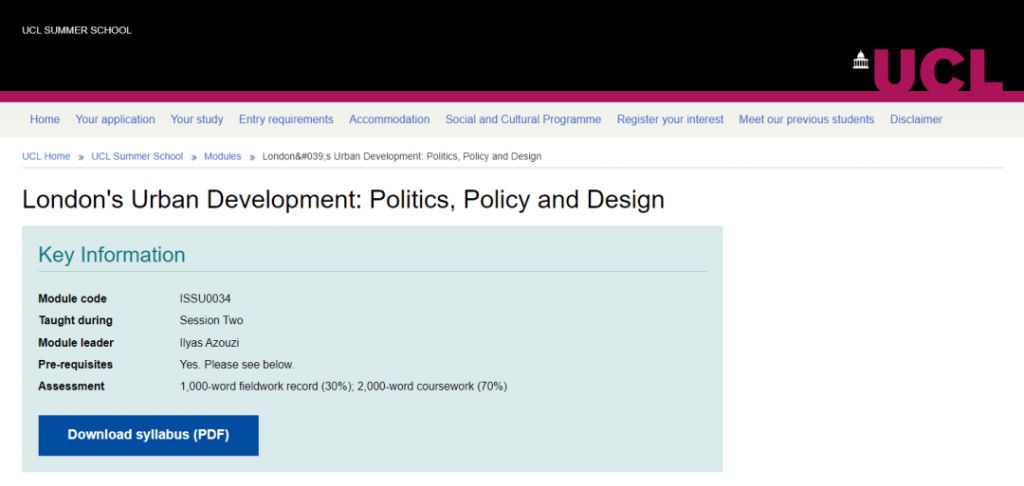Click the Module leader label
This screenshot has height=486, width=1024.
coord(76,342)
